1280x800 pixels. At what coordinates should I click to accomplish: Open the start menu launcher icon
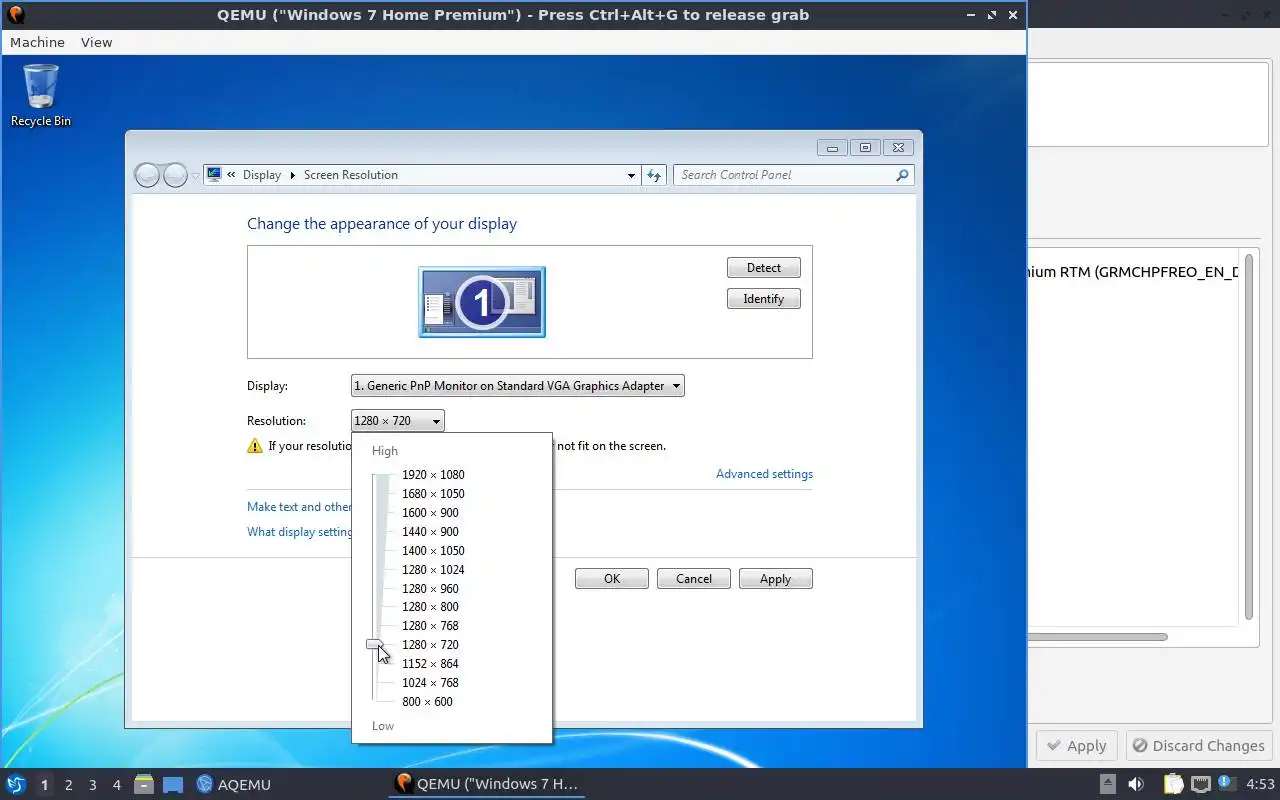(15, 784)
